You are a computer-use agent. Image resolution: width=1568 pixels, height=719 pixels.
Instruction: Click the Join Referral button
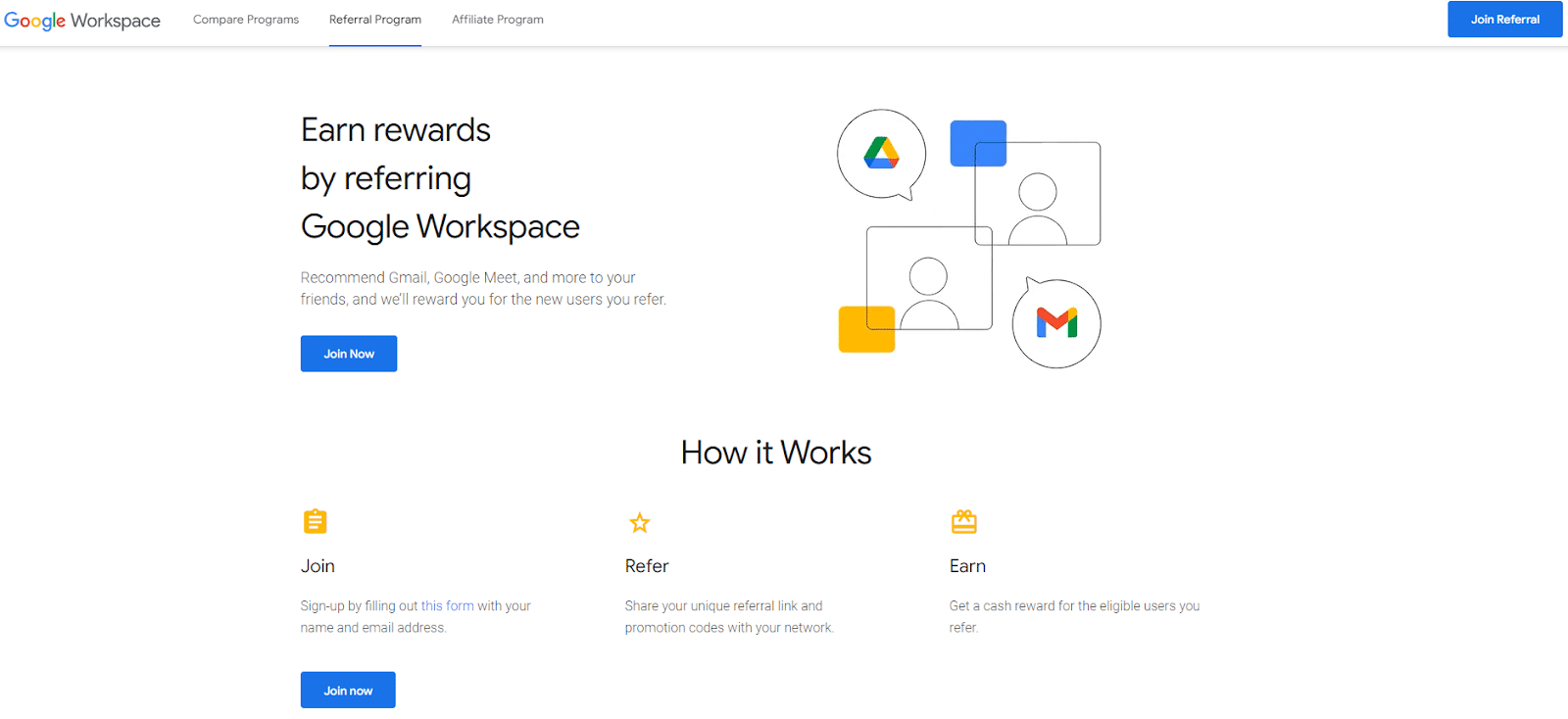pyautogui.click(x=1505, y=20)
